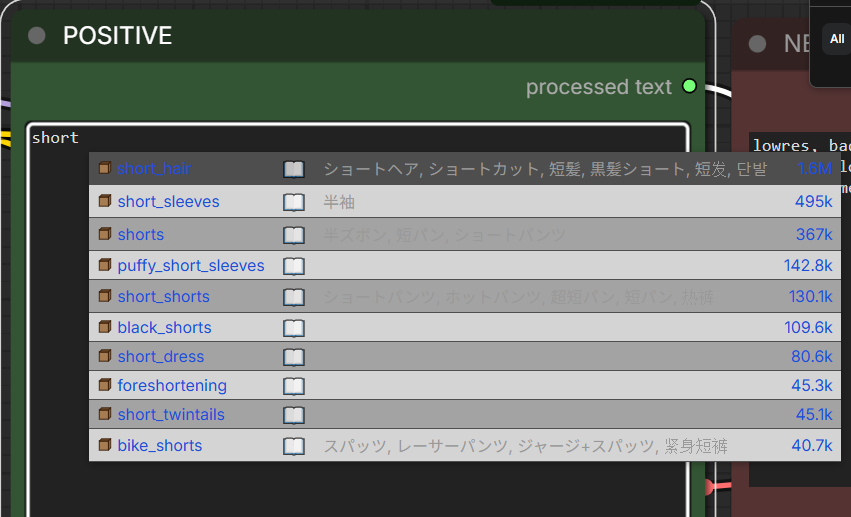Pick short_shorts from the suggestions
The image size is (851, 517).
coord(465,296)
